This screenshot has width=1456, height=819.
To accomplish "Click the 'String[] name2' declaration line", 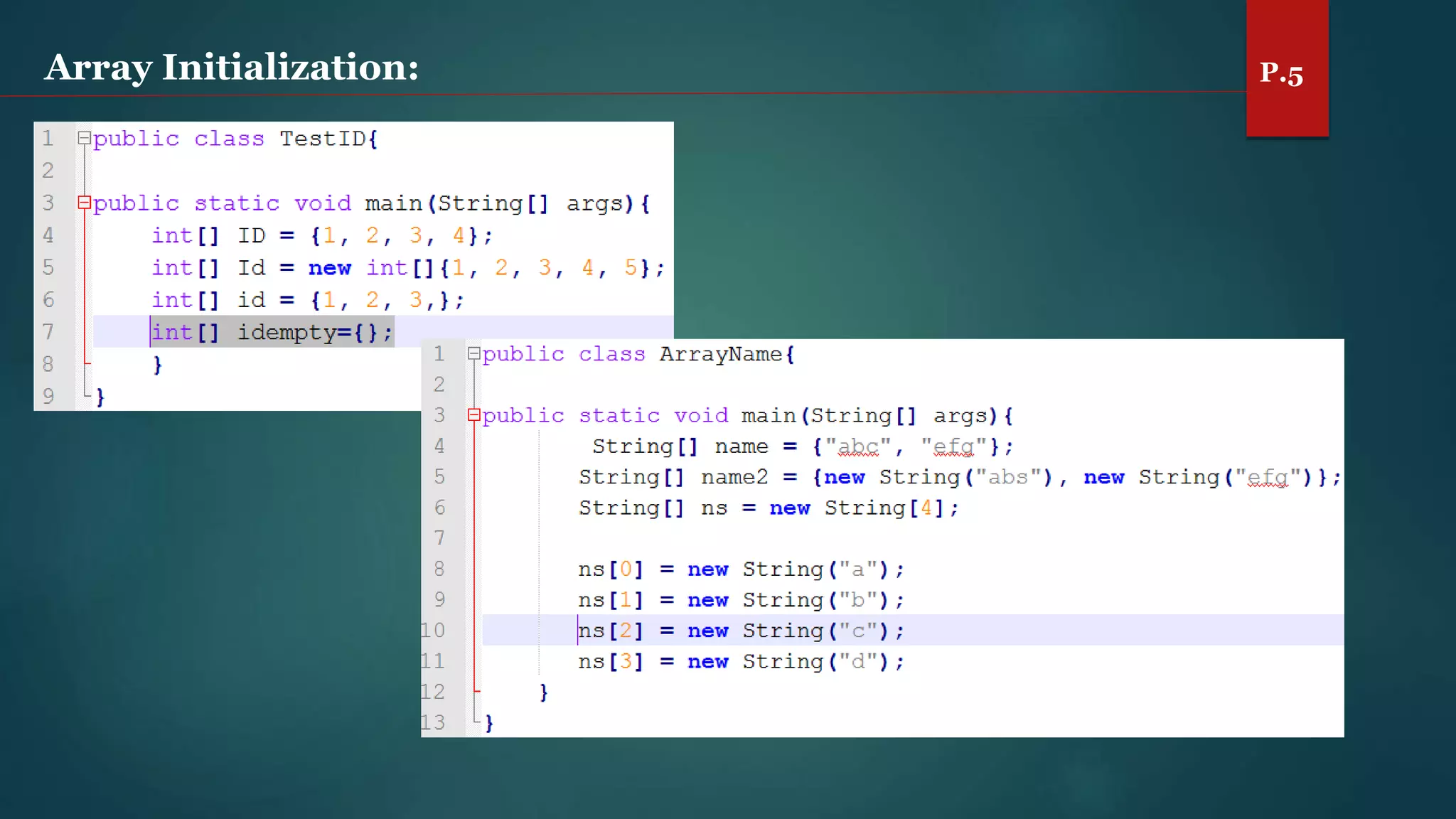I will point(960,477).
